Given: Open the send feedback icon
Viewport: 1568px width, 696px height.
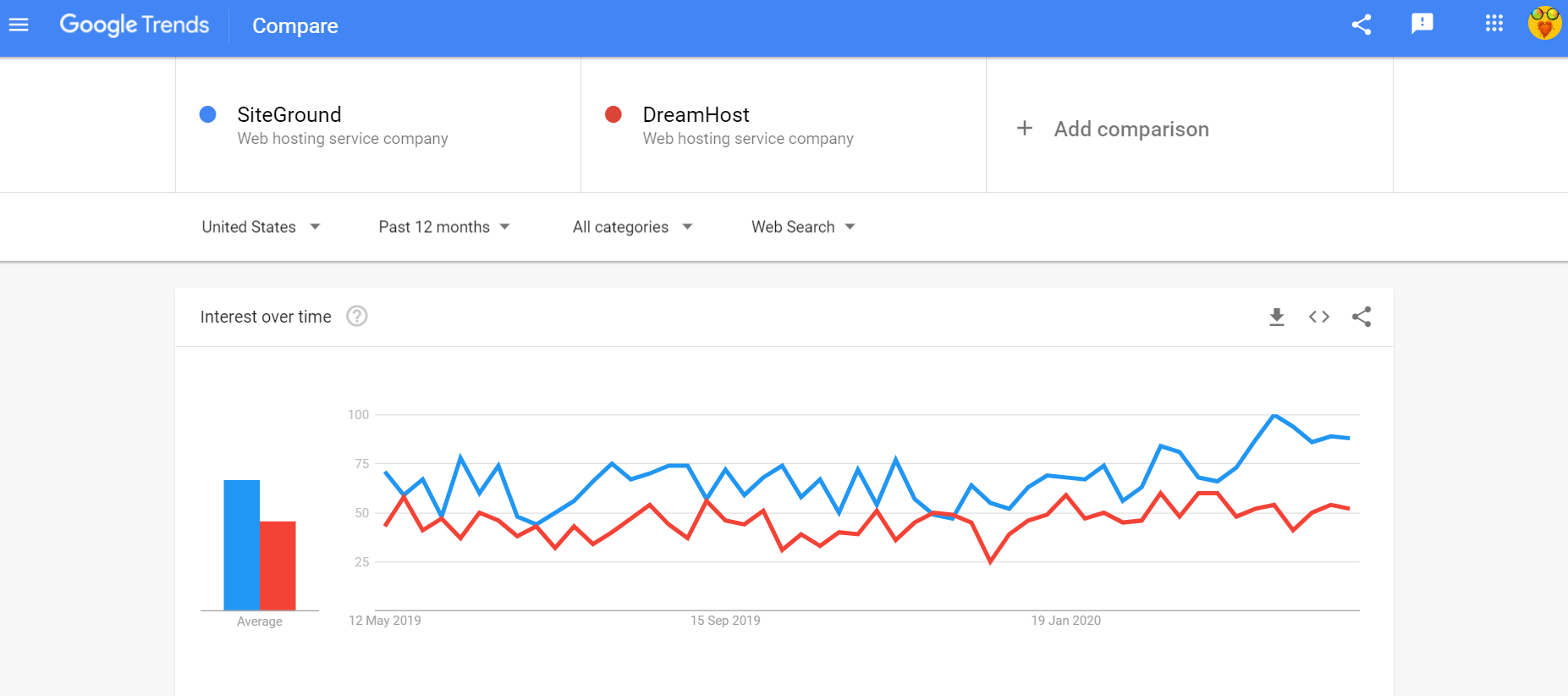Looking at the screenshot, I should coord(1422,24).
